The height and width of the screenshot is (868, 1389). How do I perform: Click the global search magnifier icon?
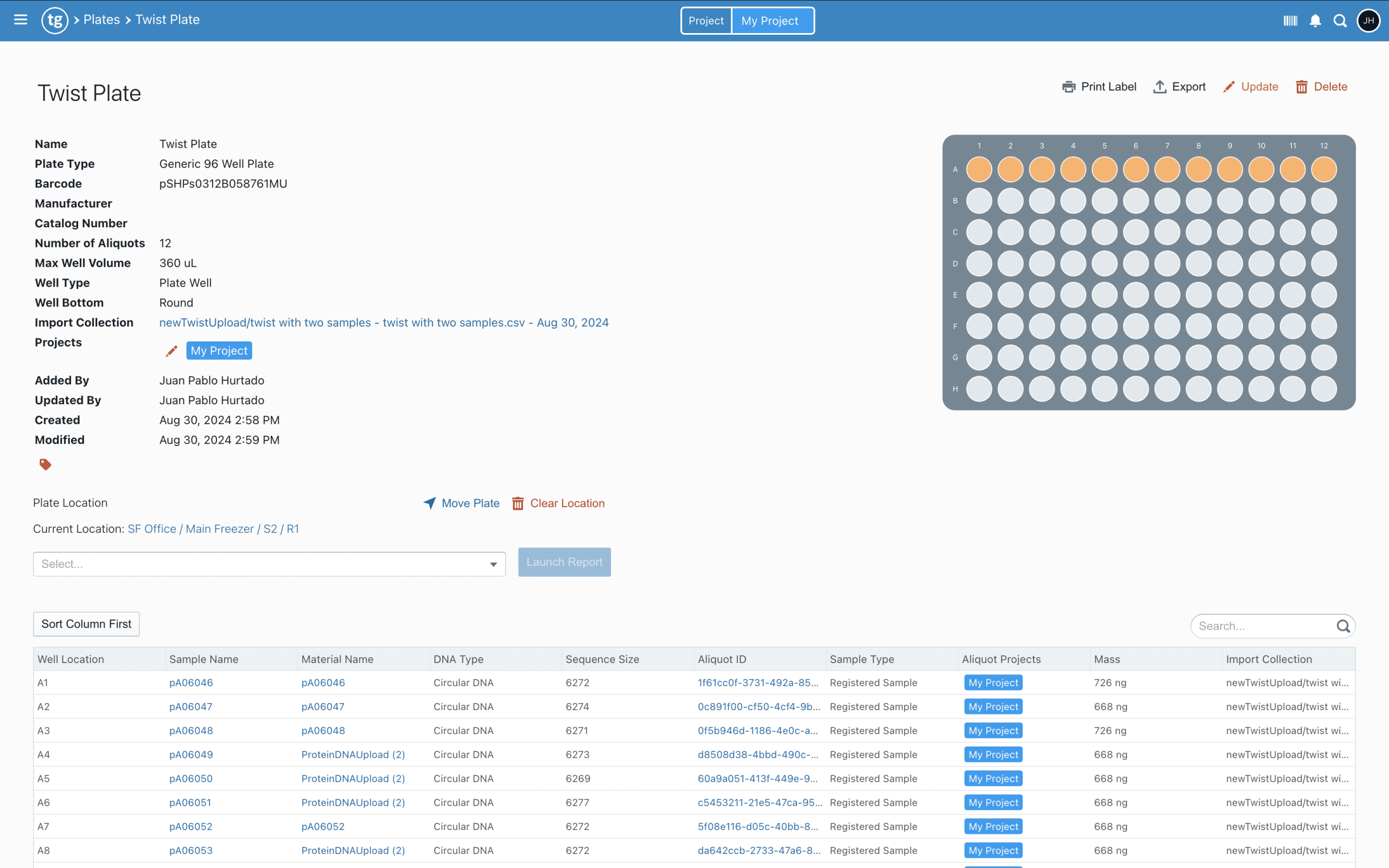coord(1340,21)
